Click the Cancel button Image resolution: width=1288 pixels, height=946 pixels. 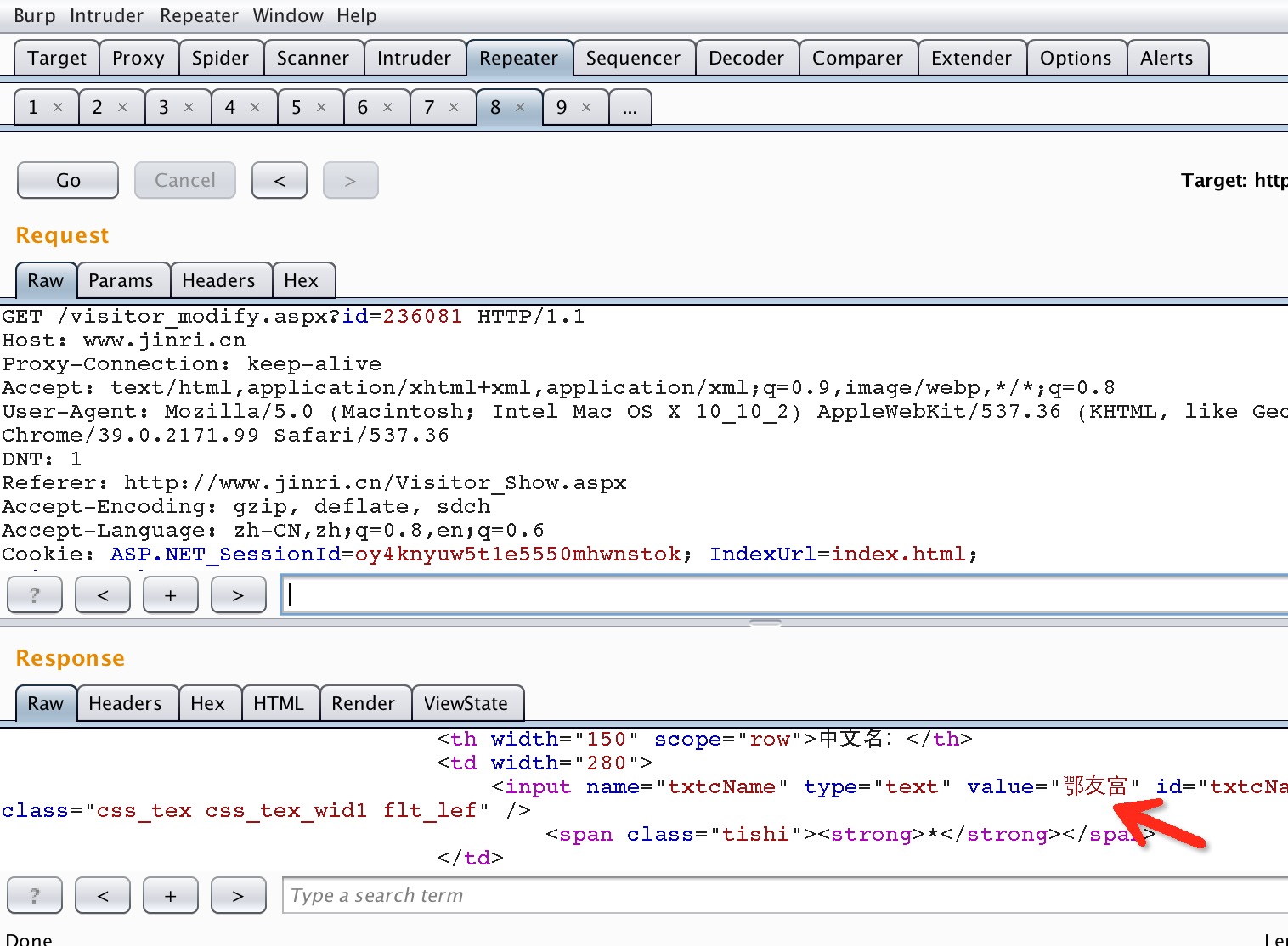coord(185,180)
